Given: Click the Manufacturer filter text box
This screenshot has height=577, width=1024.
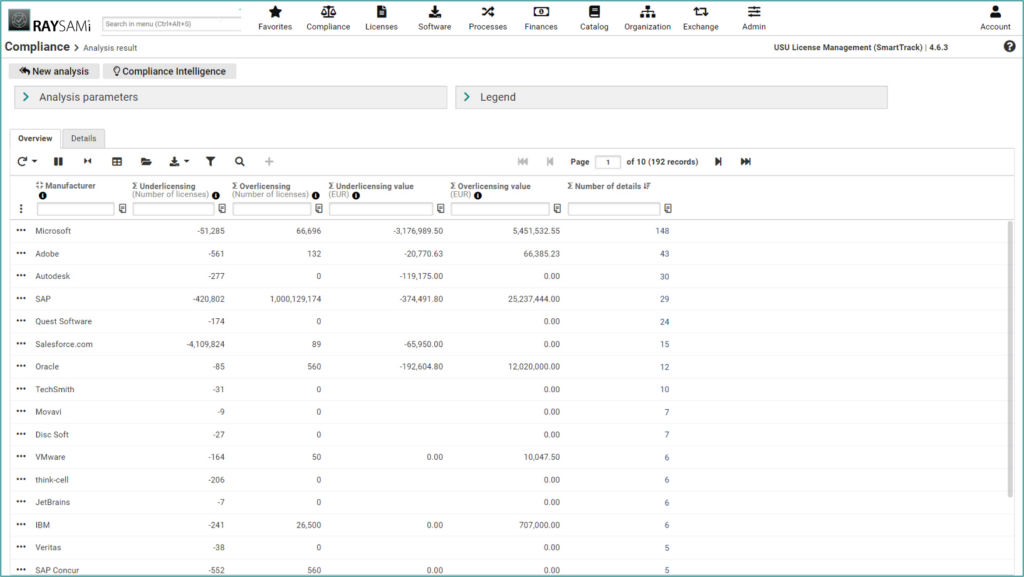Looking at the screenshot, I should (76, 209).
